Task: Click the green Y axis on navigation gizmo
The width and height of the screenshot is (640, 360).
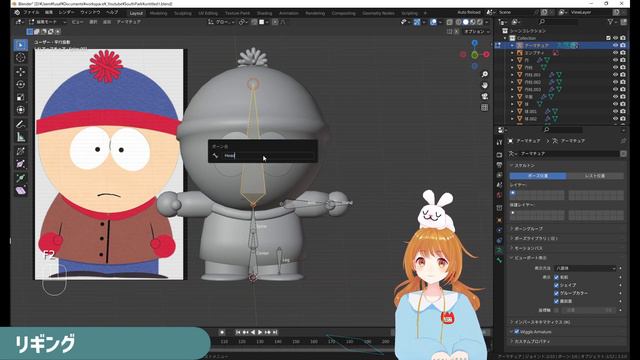Action: 475,55
